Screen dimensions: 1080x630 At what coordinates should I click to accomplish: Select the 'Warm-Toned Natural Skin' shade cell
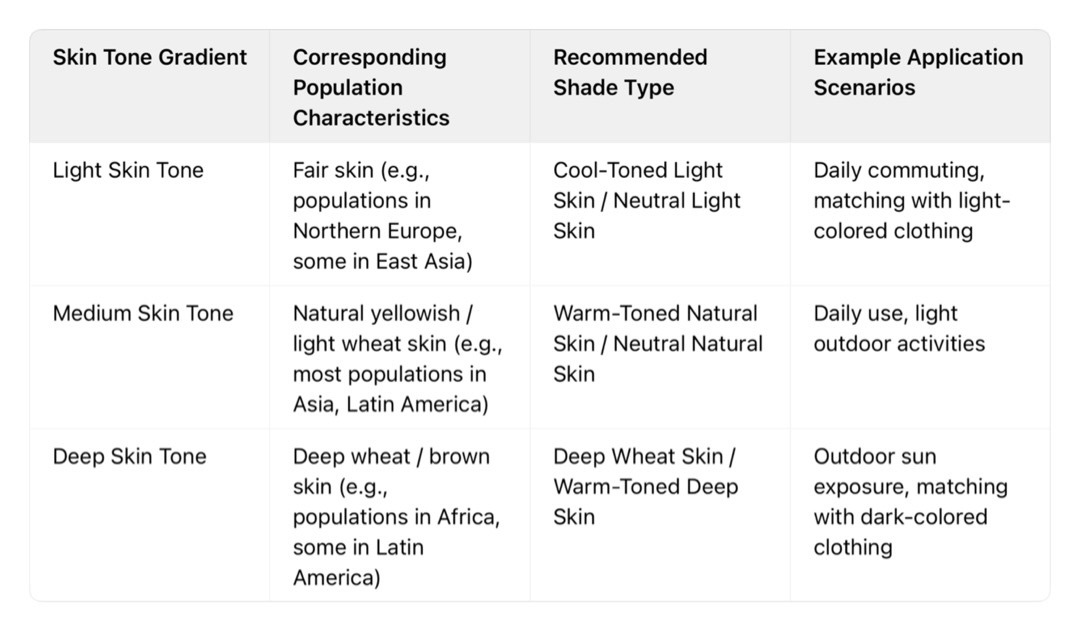click(655, 314)
